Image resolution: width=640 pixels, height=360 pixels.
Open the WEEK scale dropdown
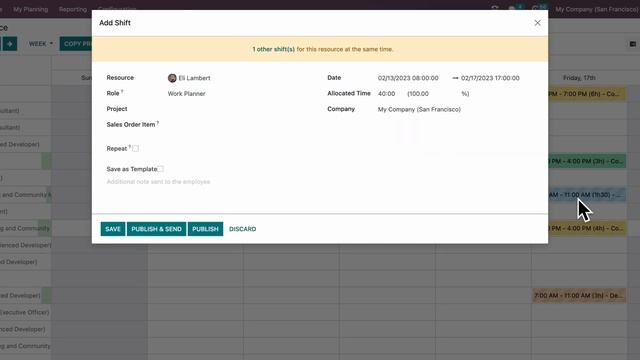tap(40, 44)
